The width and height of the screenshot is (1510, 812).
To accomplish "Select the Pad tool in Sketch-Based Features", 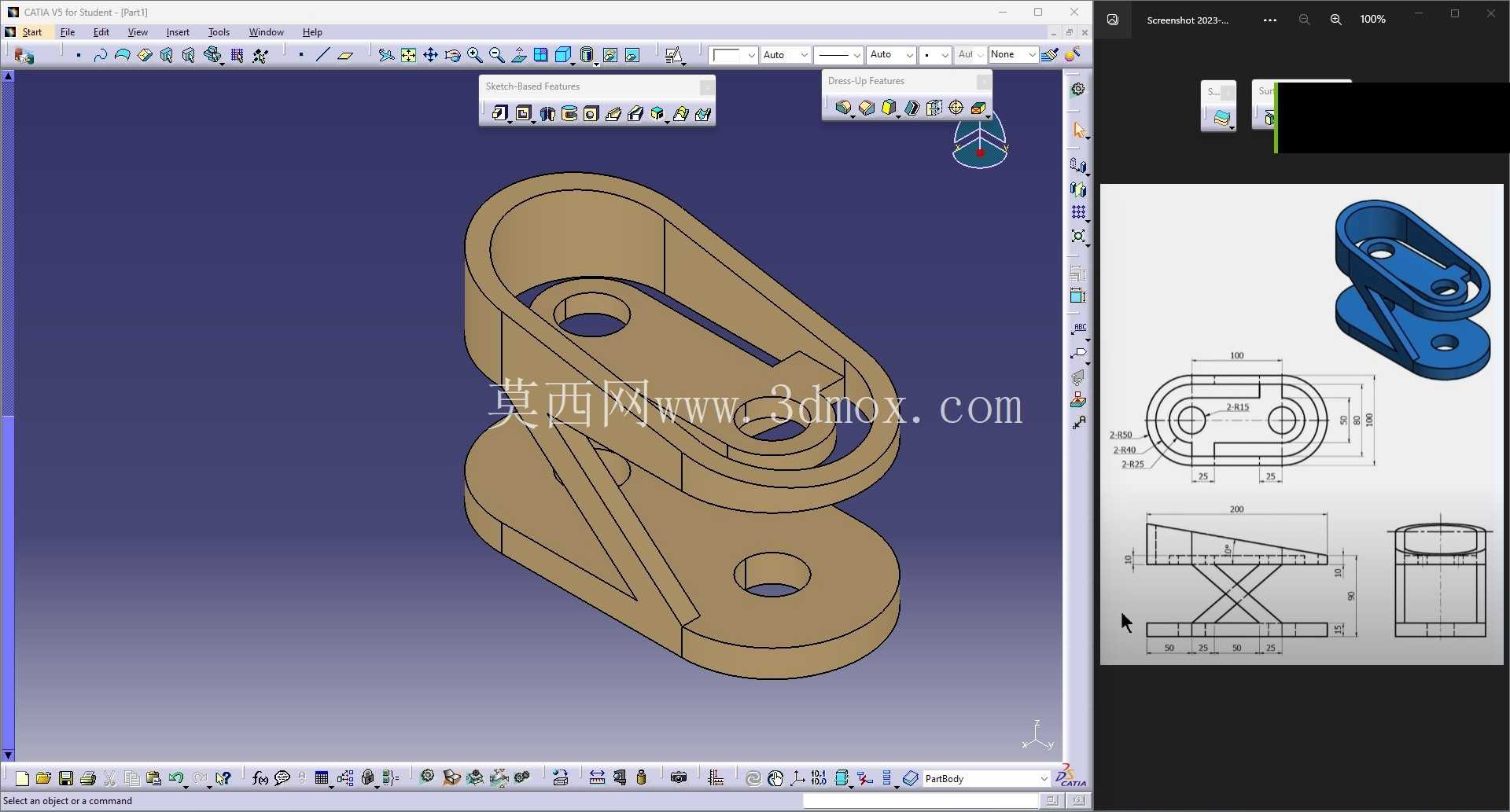I will click(499, 113).
